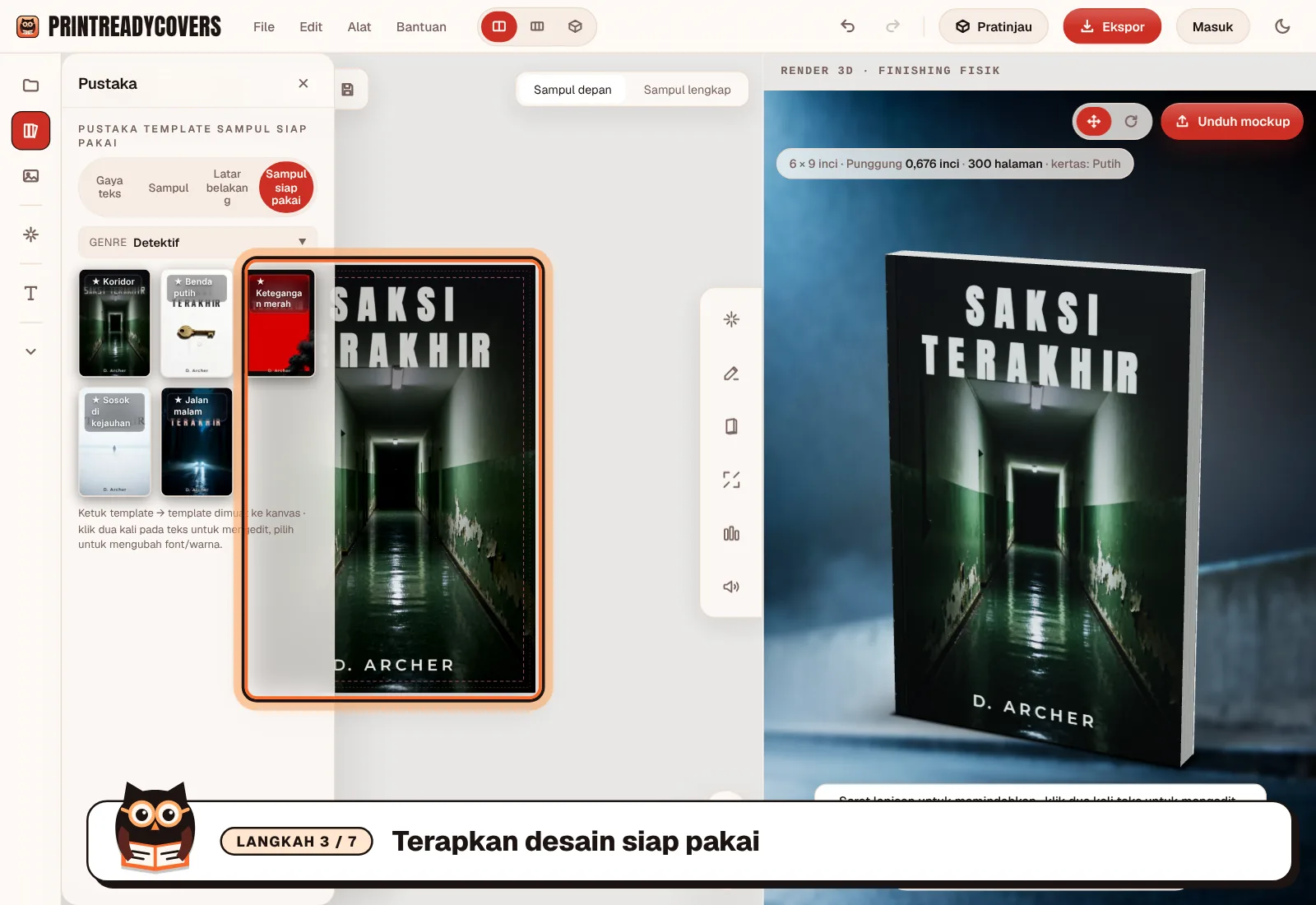
Task: Select the Latar belakang library tab
Action: tap(227, 187)
